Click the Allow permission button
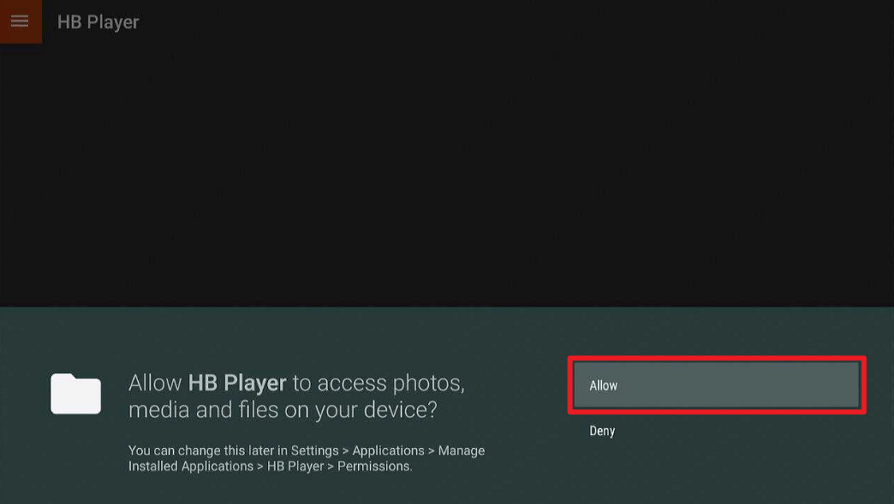The height and width of the screenshot is (504, 894). [x=717, y=385]
